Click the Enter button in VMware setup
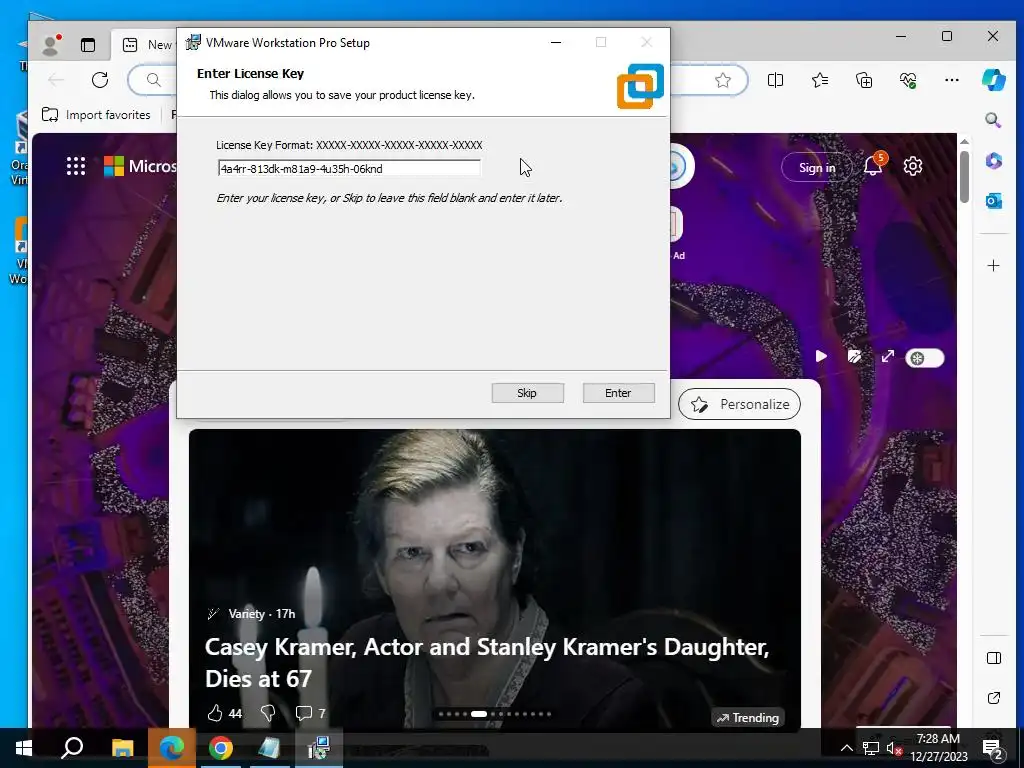The height and width of the screenshot is (768, 1024). 618,393
